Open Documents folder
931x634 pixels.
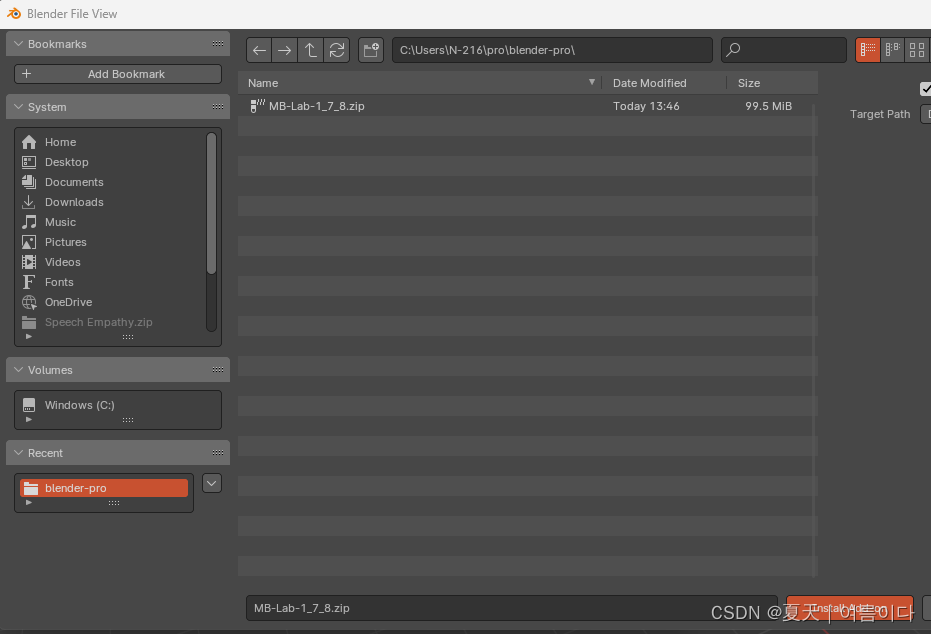[x=113, y=182]
